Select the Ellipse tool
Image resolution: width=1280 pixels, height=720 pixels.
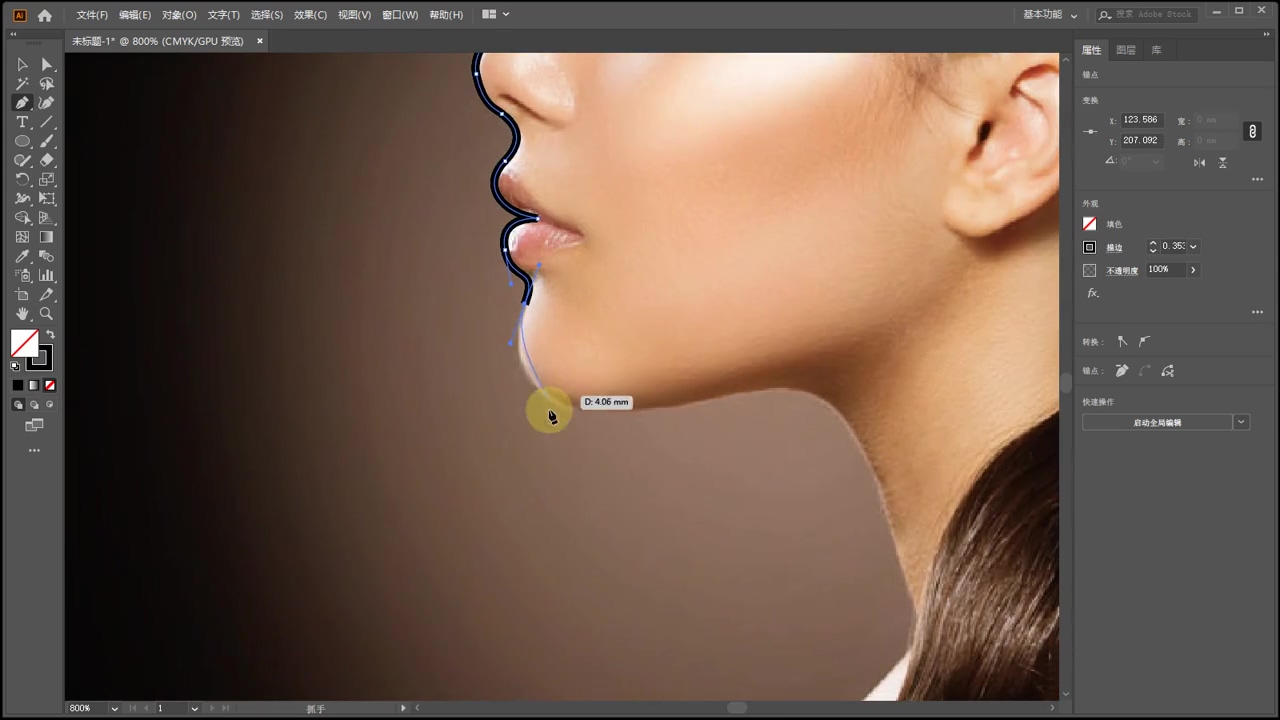[x=22, y=141]
